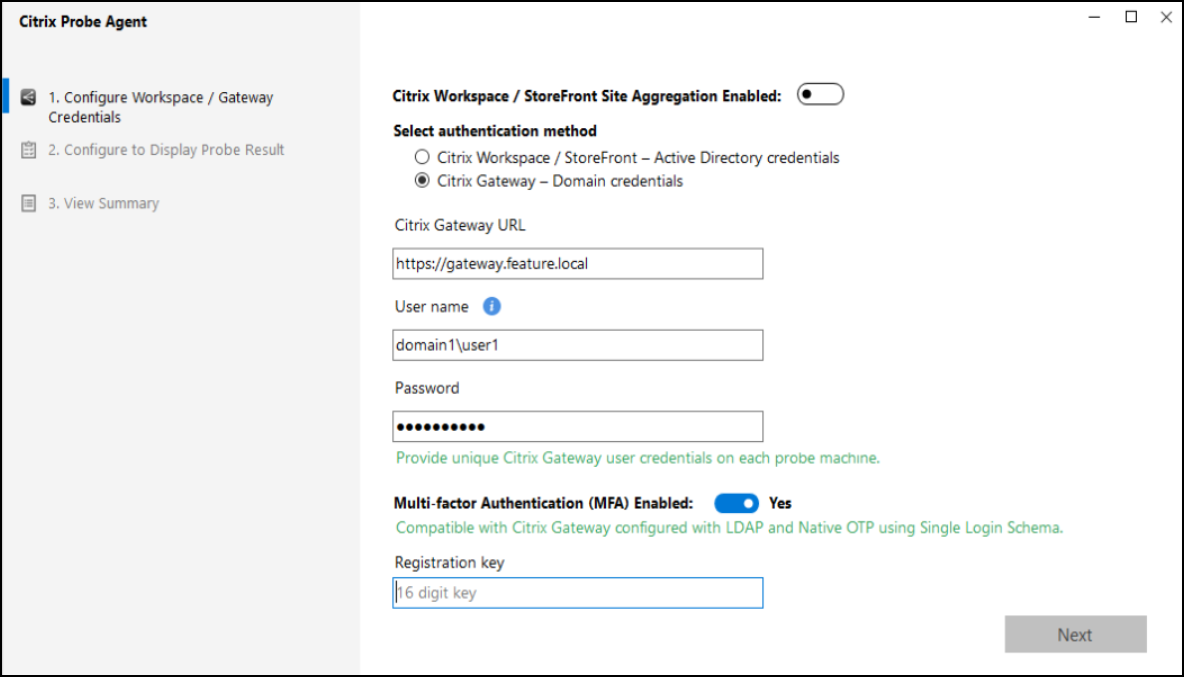Viewport: 1184px width, 677px height.
Task: Go to step 2 Configure to Display Probe Result
Action: pos(166,150)
